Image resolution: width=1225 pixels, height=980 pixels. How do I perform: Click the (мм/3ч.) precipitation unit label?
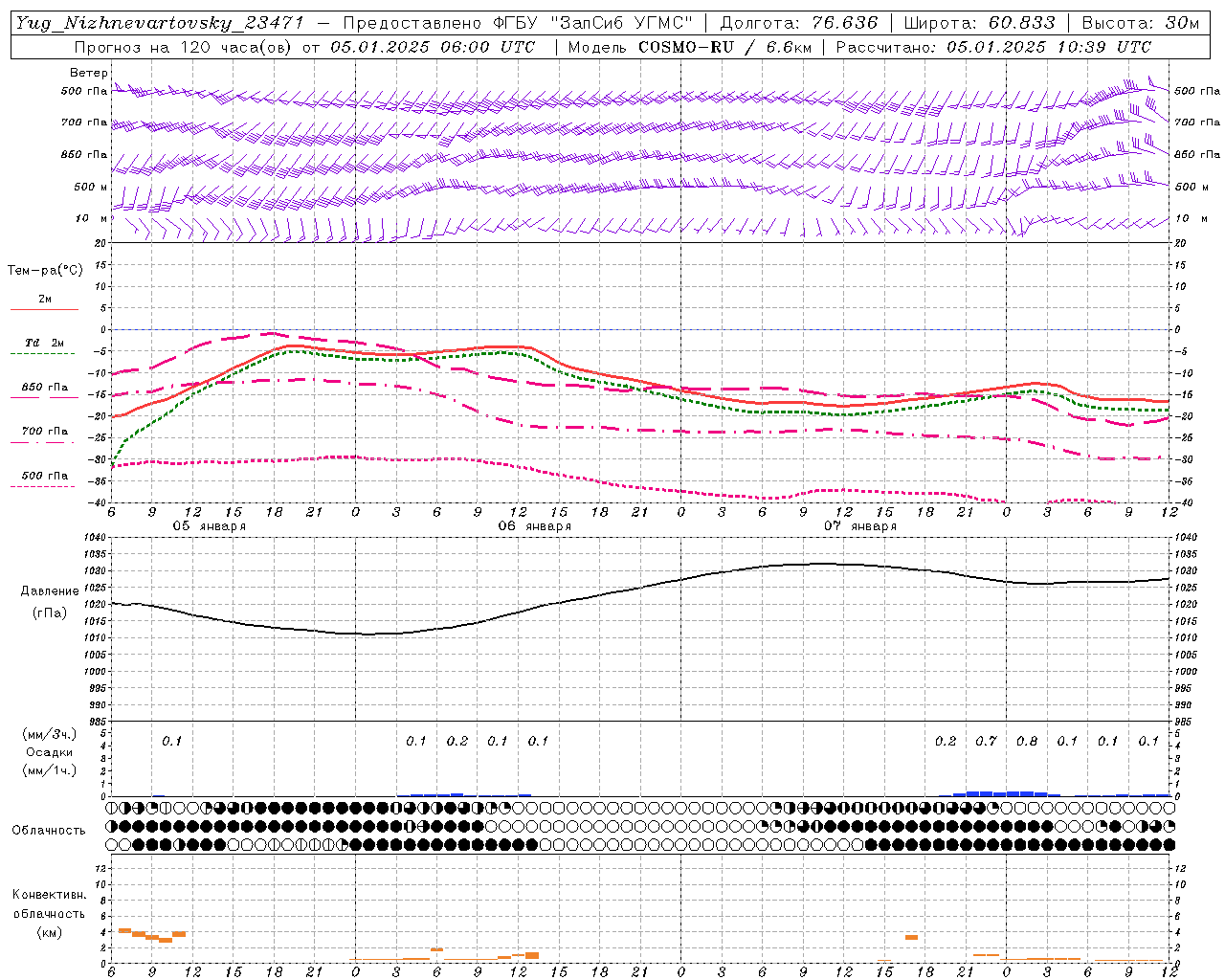click(x=50, y=734)
